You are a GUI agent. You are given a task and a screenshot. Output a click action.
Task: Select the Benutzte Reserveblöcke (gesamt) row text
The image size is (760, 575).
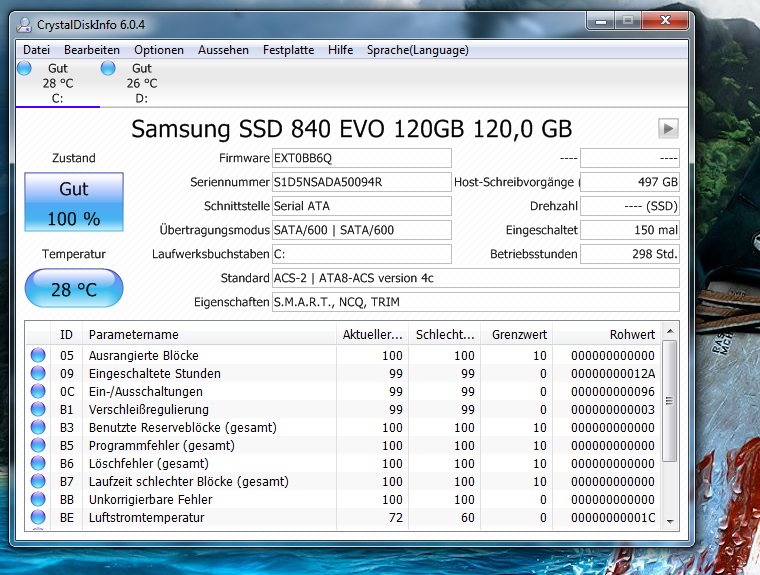pos(183,427)
